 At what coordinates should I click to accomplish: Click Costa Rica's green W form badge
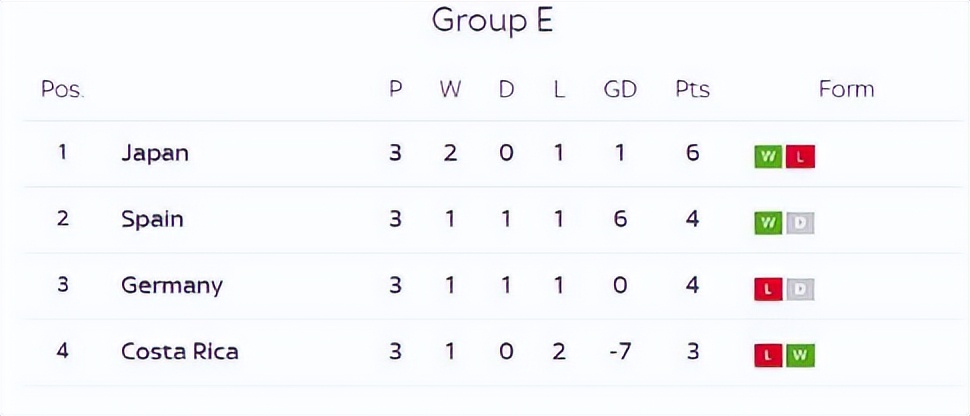tap(800, 356)
